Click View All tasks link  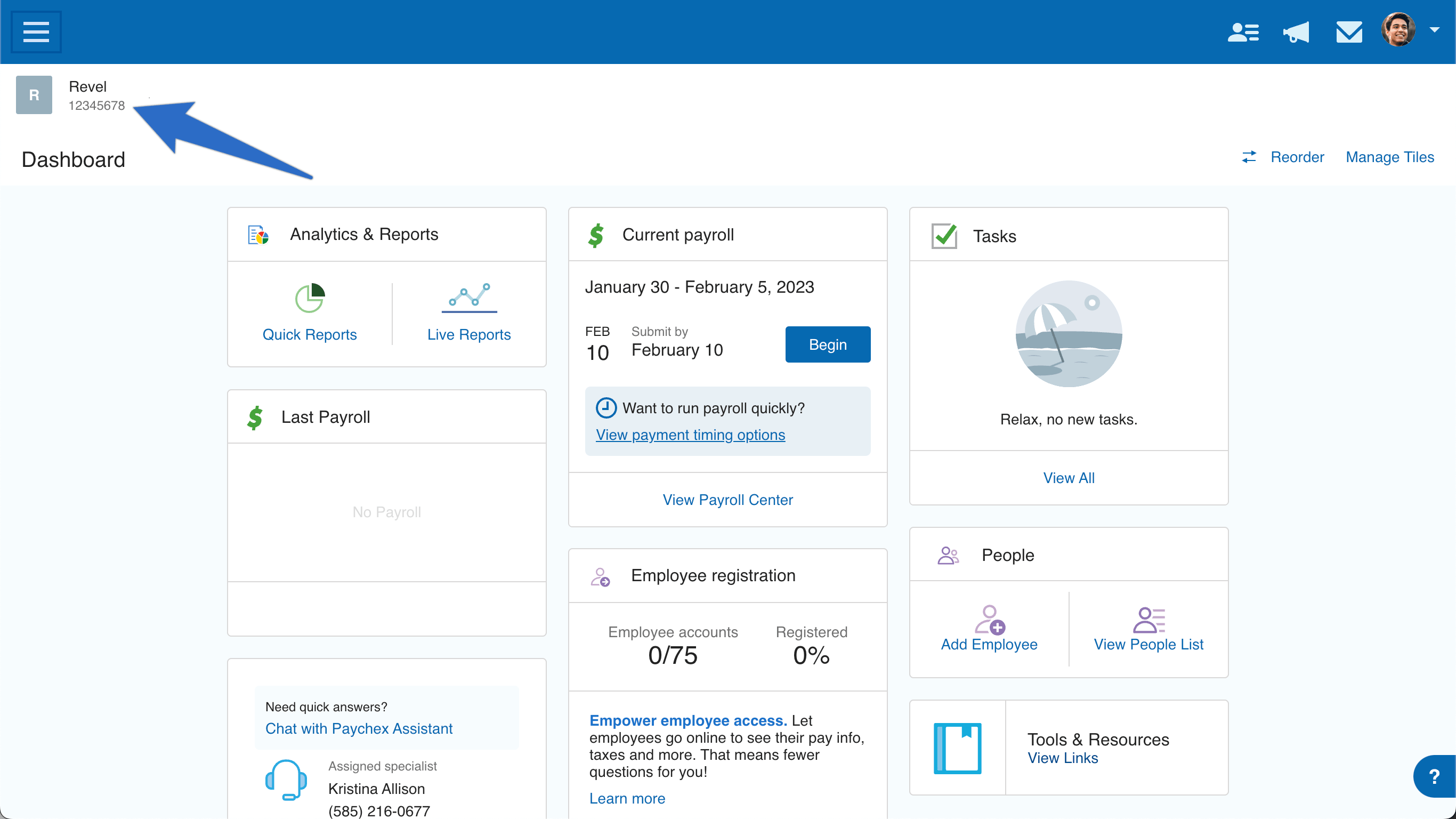pyautogui.click(x=1068, y=478)
